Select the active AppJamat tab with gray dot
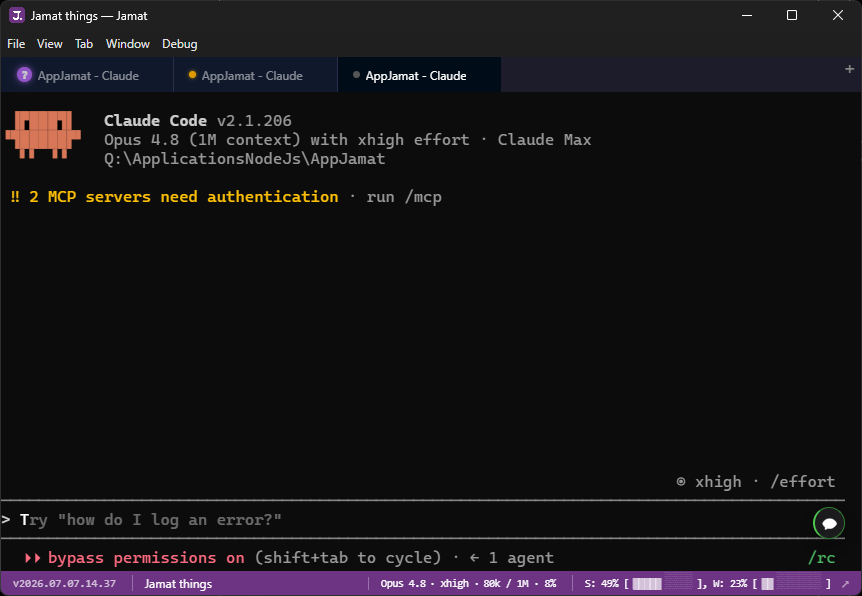 click(x=419, y=75)
